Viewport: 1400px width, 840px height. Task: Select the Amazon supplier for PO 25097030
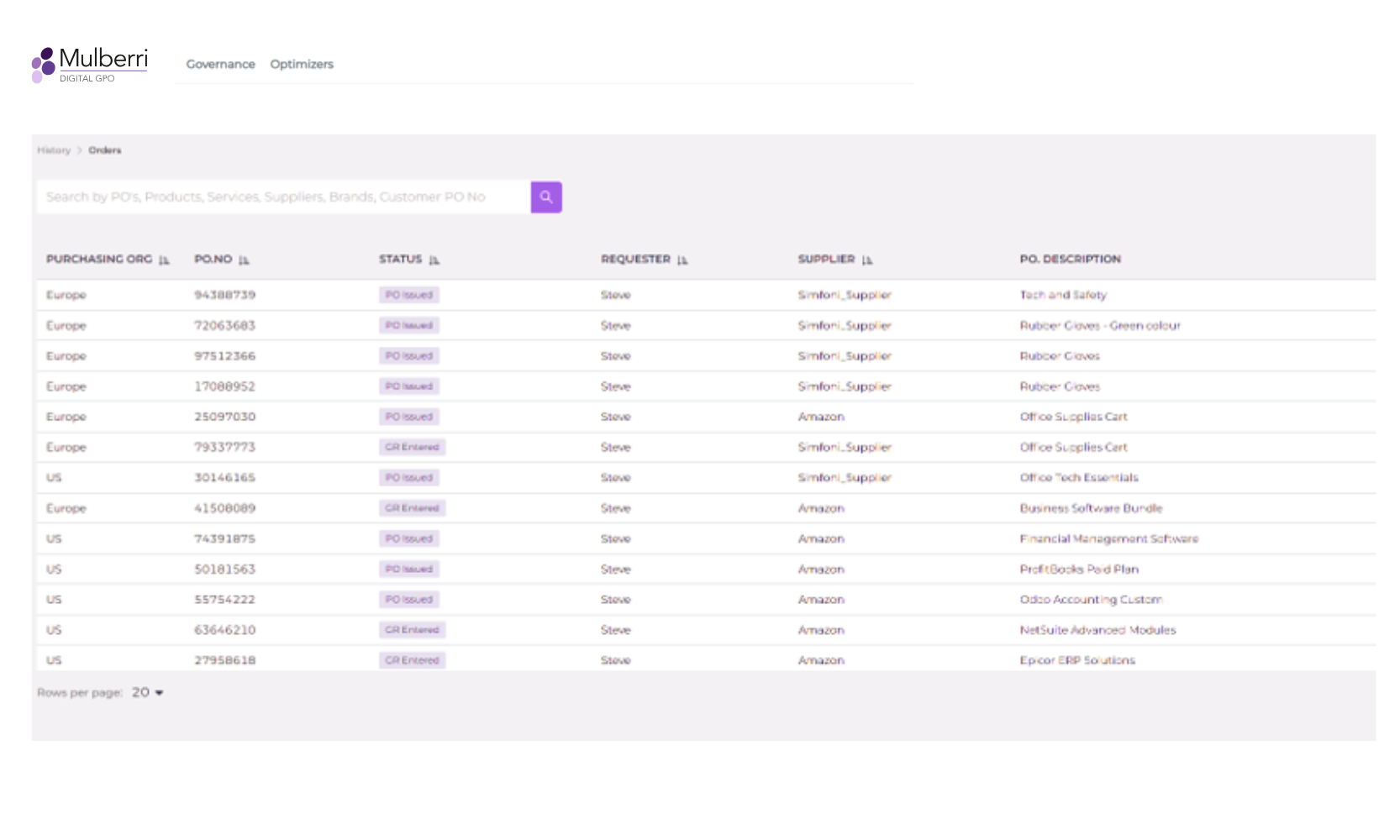pos(821,417)
